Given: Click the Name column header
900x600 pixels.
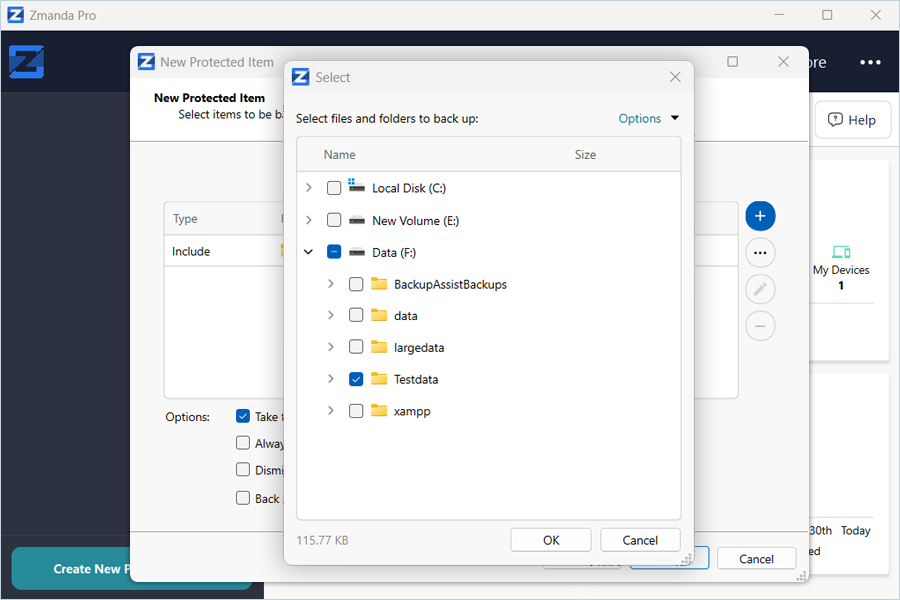Looking at the screenshot, I should pos(340,155).
